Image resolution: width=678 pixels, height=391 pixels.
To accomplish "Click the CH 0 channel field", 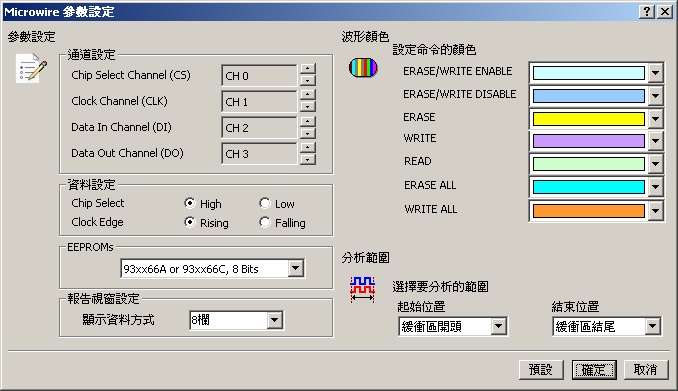I will [259, 76].
